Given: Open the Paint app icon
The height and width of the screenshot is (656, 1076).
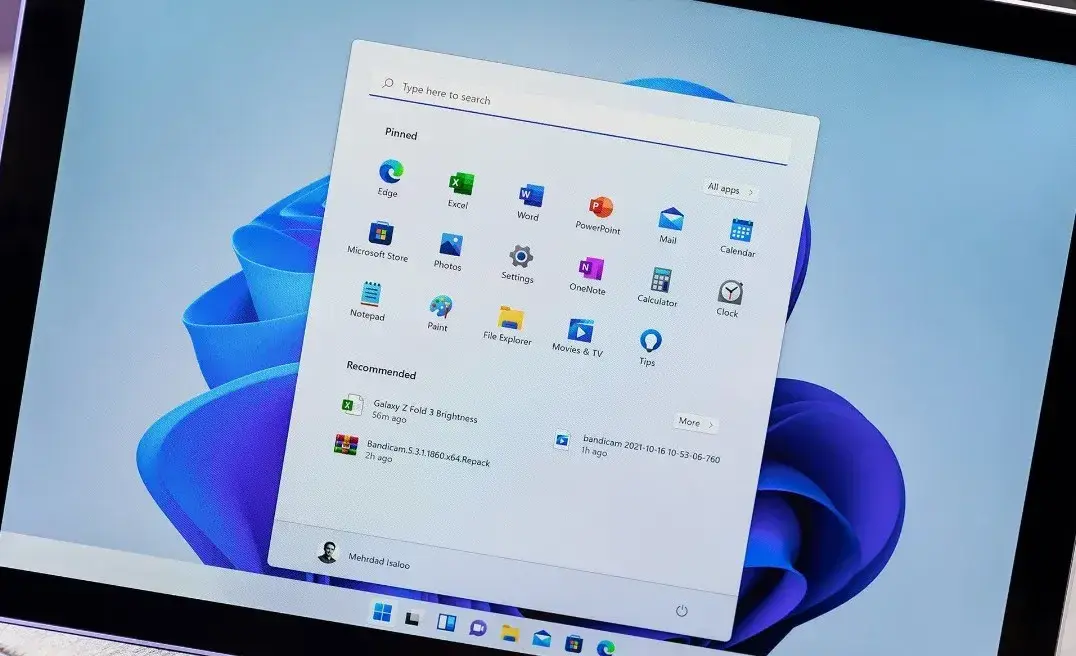Looking at the screenshot, I should click(440, 307).
